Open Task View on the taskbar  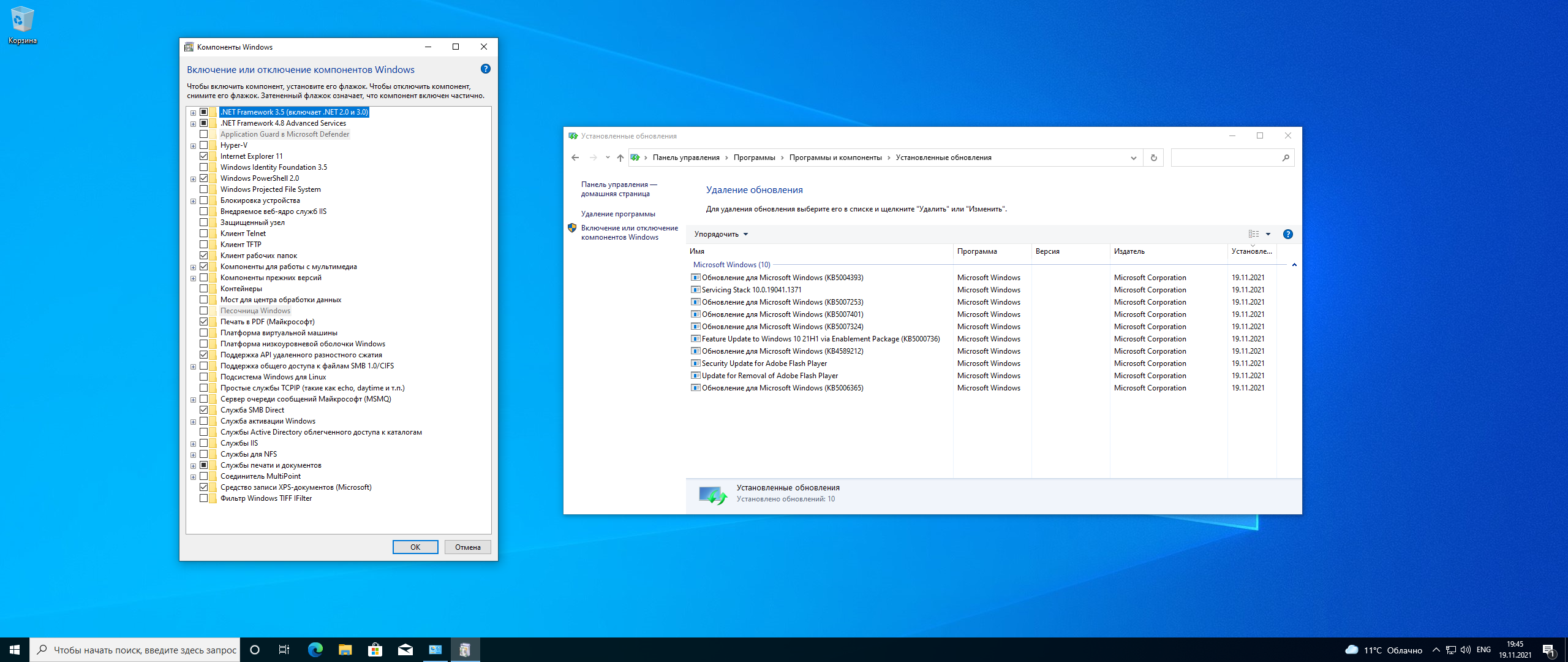tap(284, 650)
